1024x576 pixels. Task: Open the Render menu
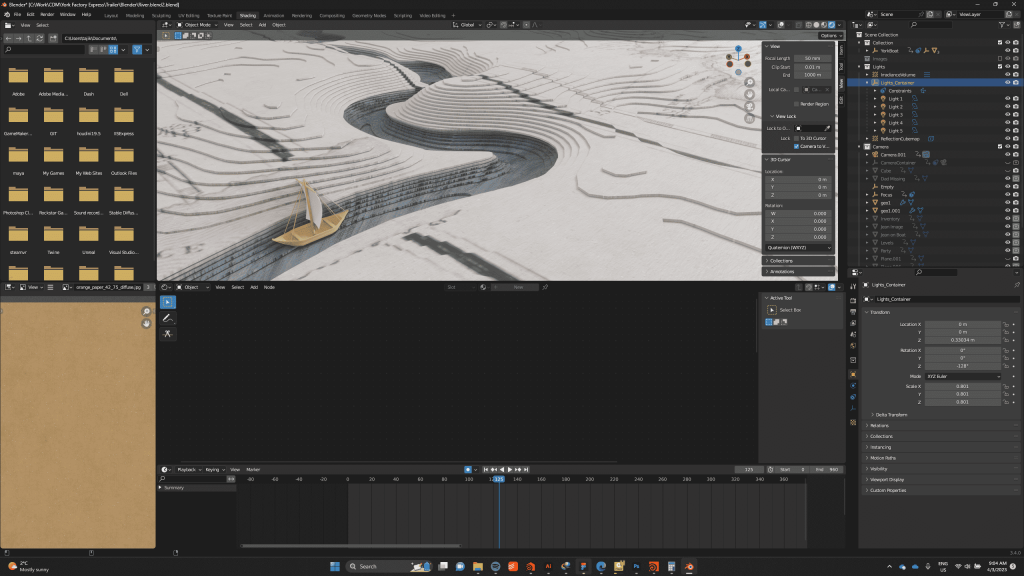[x=47, y=14]
